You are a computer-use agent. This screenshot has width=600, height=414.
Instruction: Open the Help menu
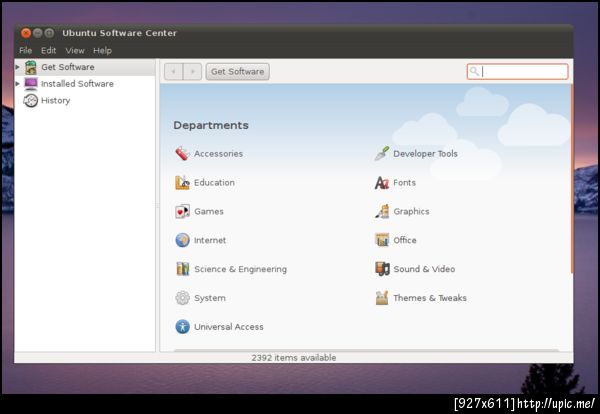click(103, 51)
